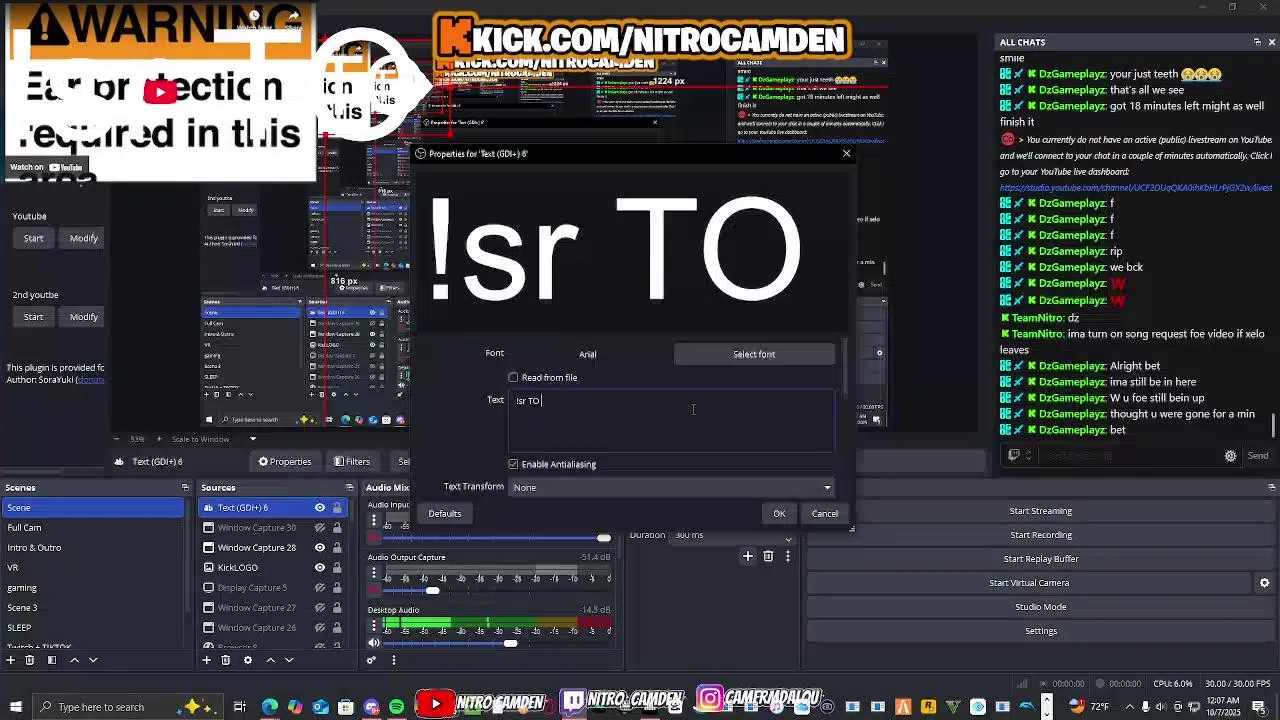Select the Intro & Outro scene
The image size is (1280, 720).
[93, 548]
